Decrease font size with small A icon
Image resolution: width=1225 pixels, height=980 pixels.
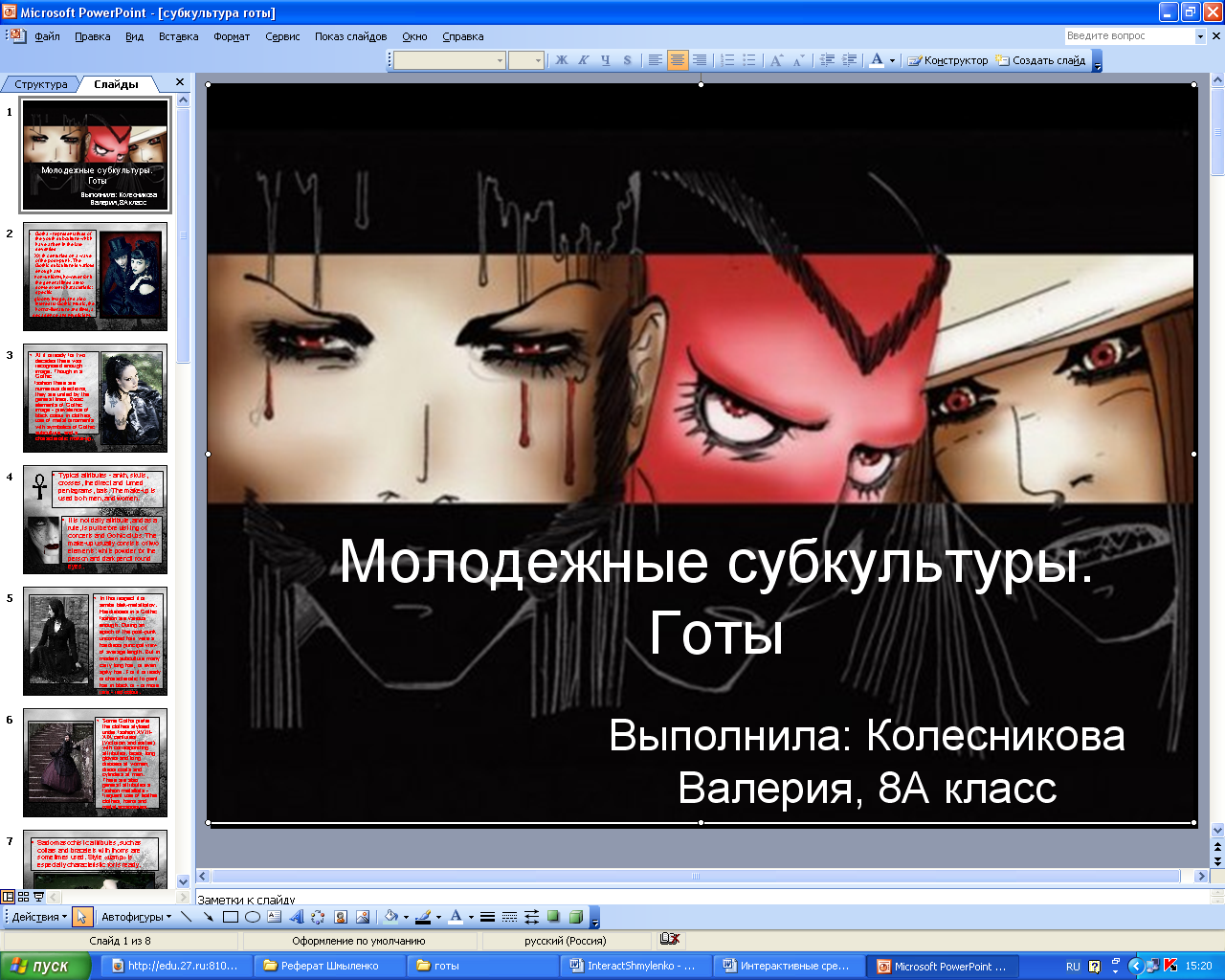coord(799,60)
